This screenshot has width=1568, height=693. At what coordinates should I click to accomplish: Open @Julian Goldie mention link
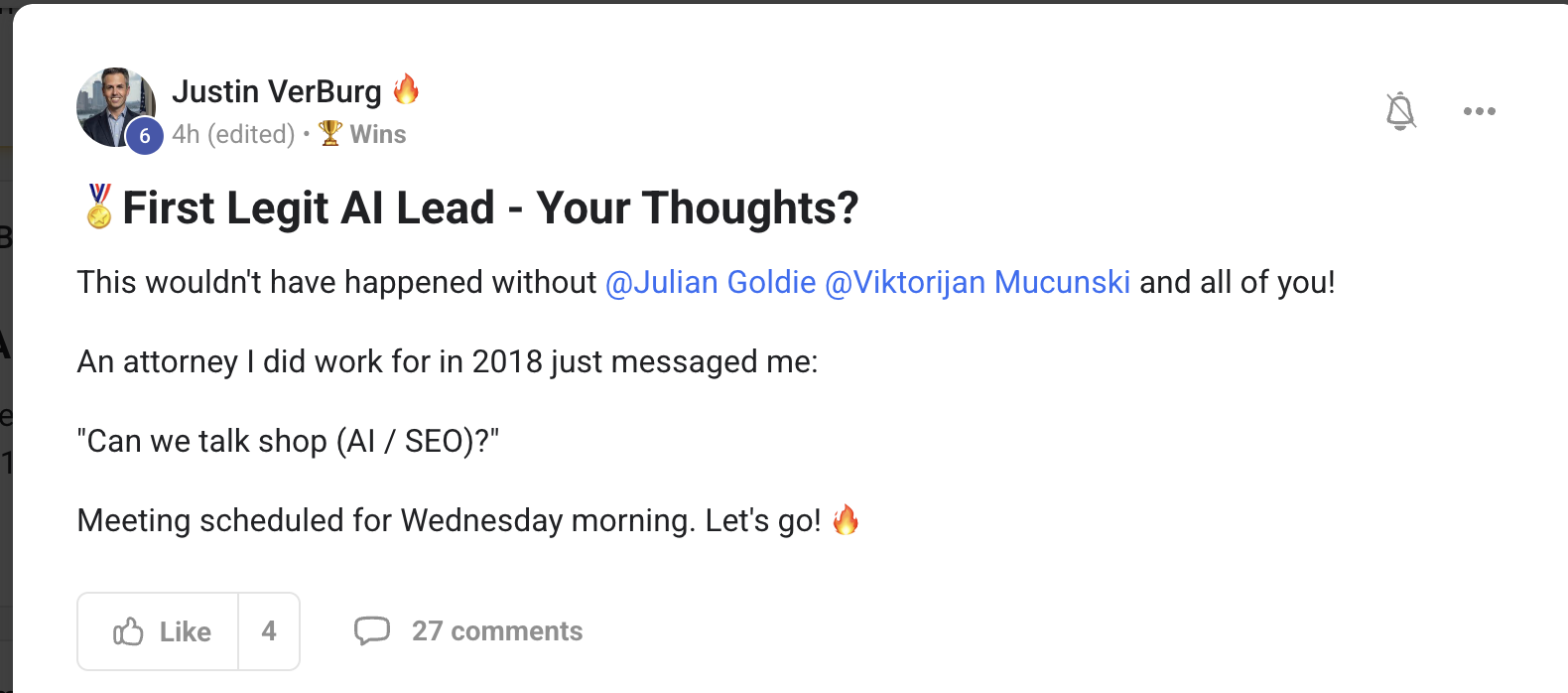point(711,282)
